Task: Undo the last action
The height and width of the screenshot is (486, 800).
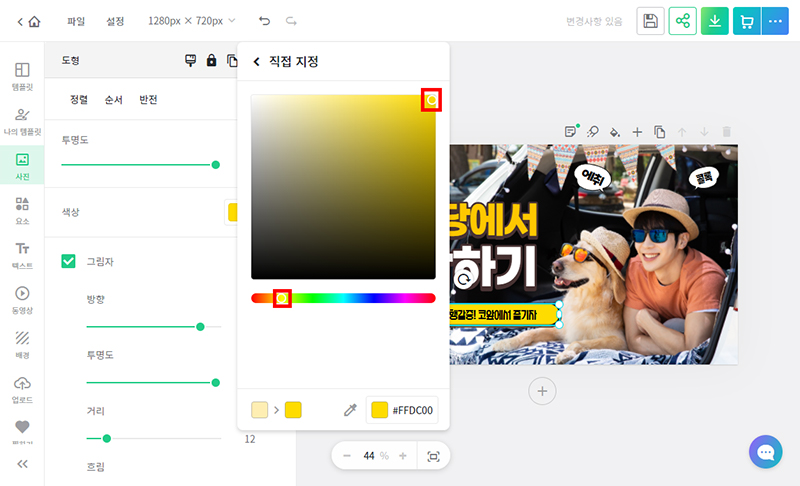Action: 264,21
